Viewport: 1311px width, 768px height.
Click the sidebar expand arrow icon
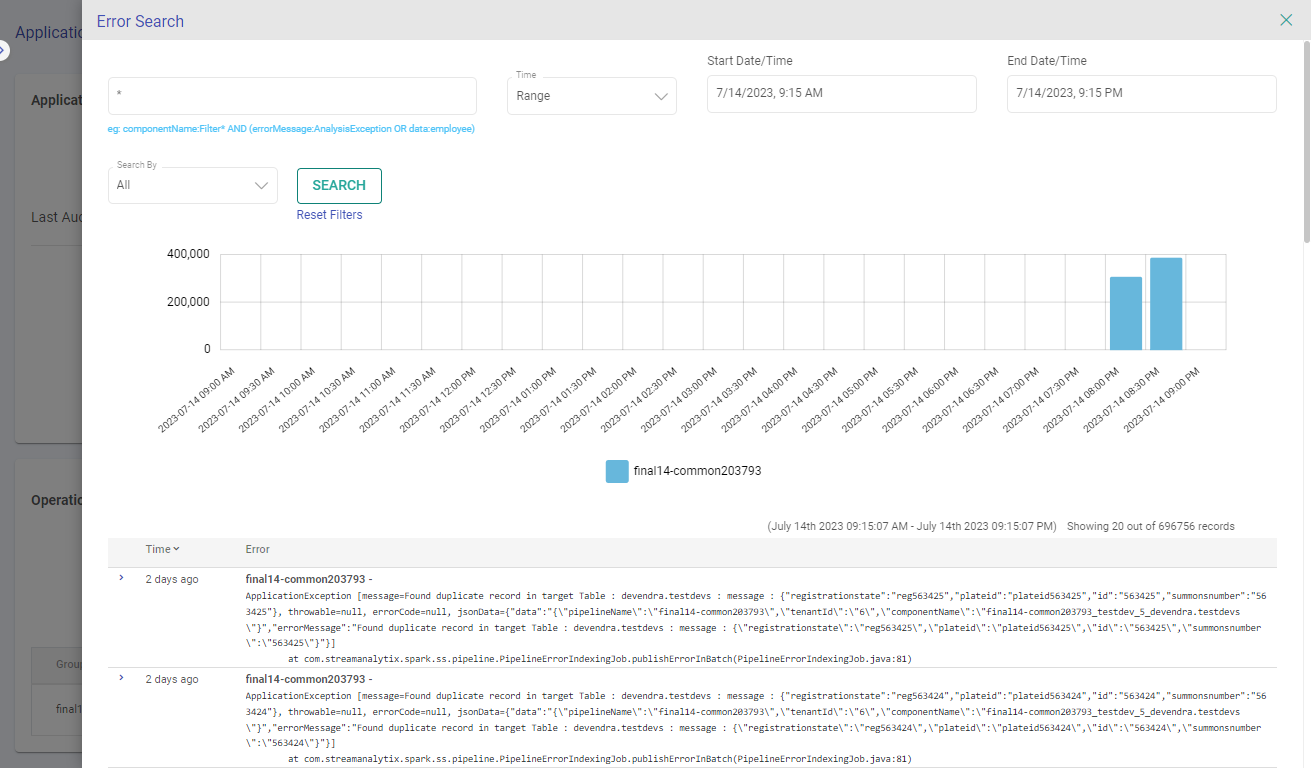click(3, 50)
